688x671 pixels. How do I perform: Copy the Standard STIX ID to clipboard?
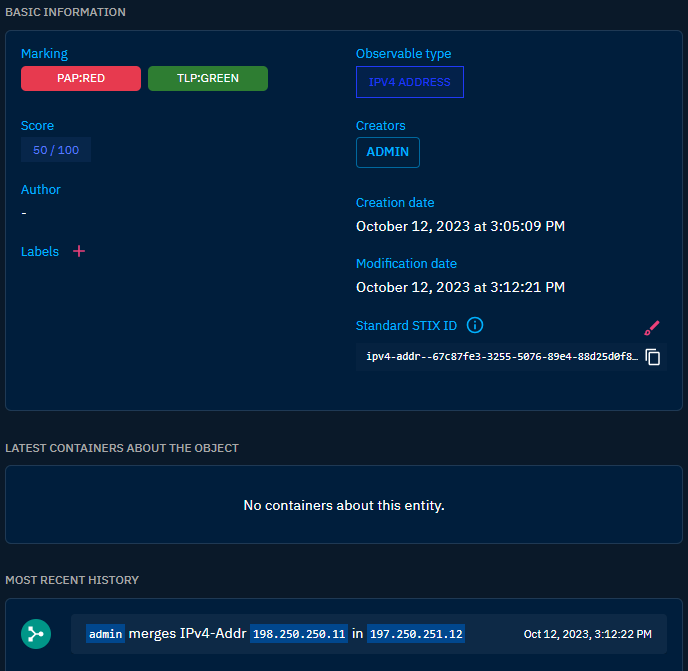652,357
